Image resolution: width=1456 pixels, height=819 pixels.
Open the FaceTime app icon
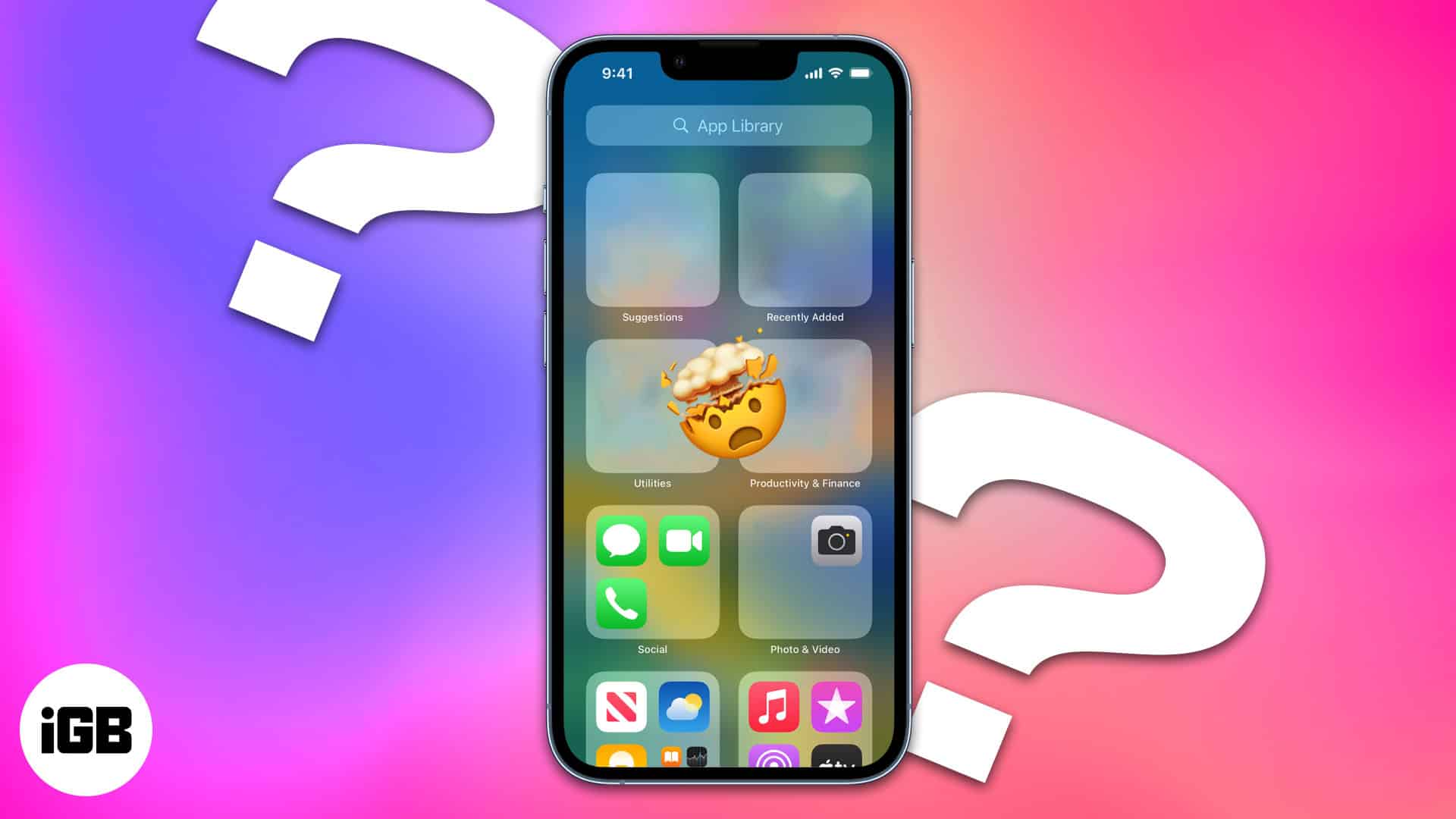(x=685, y=541)
